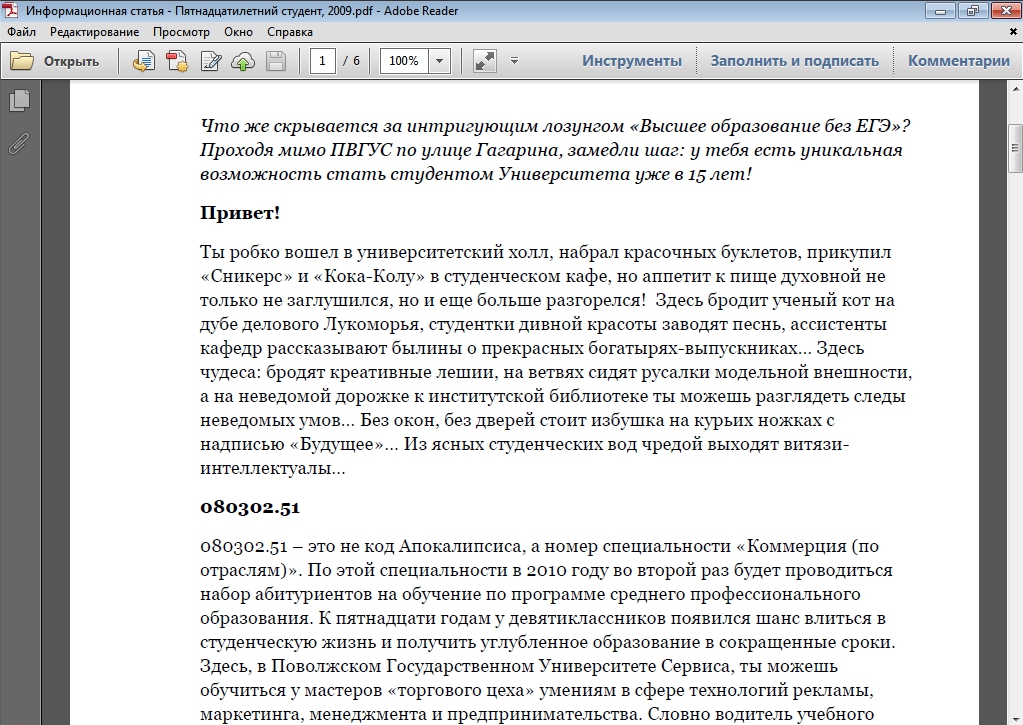
Task: Click the save diskette icon
Action: pyautogui.click(x=276, y=61)
